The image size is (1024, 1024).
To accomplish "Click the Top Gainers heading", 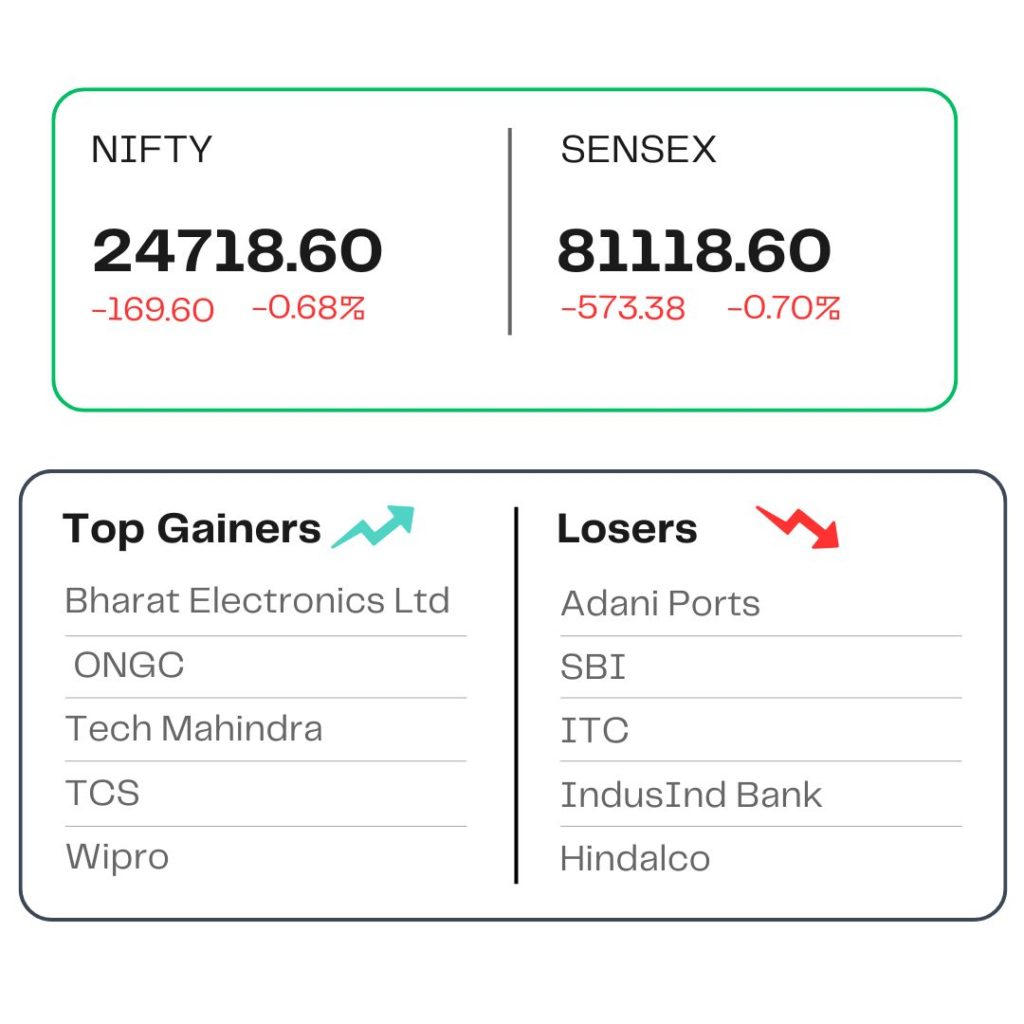I will click(x=191, y=529).
